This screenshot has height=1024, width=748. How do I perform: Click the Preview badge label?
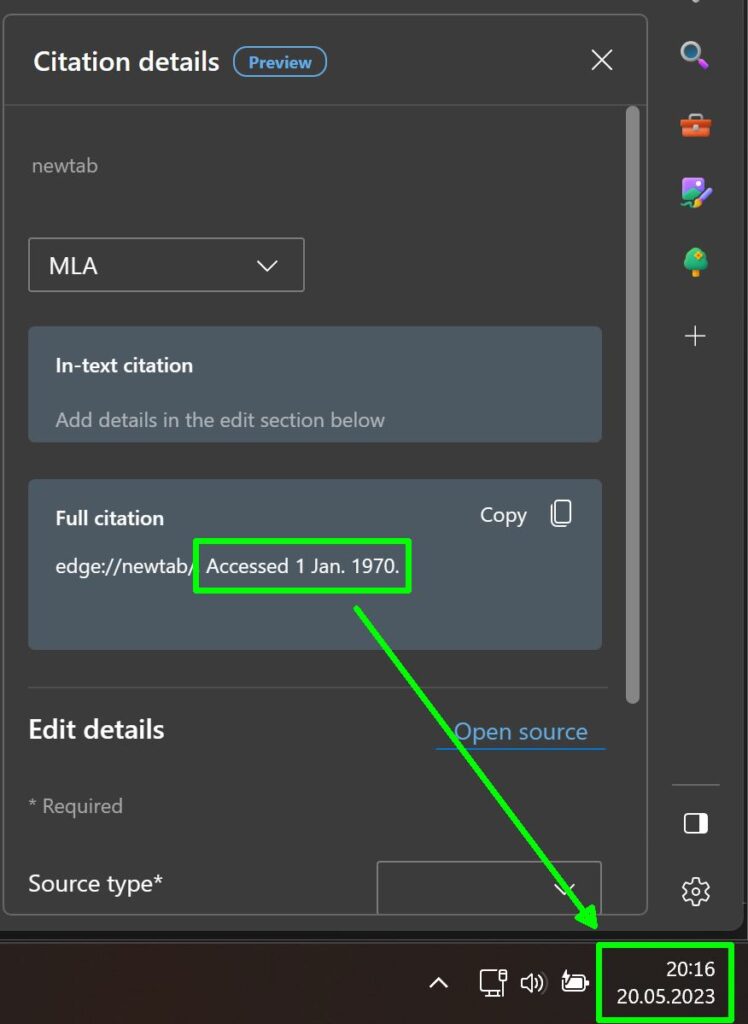click(280, 62)
